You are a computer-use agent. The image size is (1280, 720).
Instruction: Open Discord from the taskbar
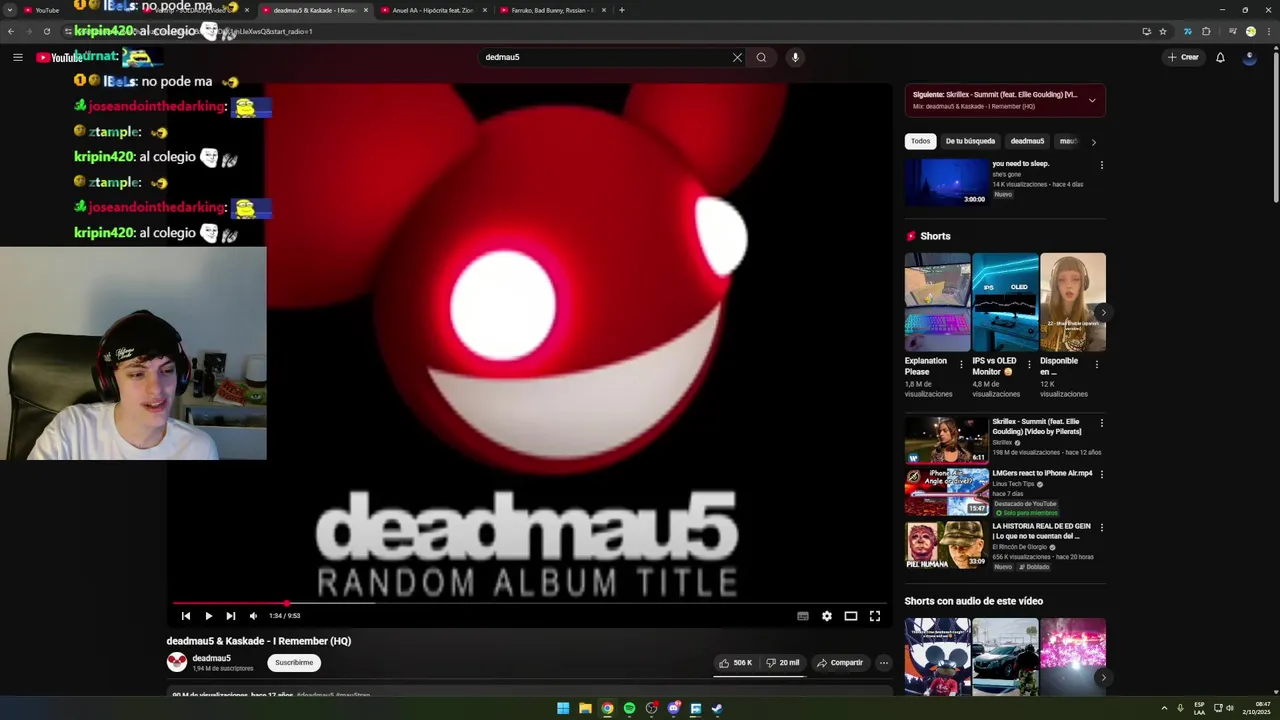point(673,708)
